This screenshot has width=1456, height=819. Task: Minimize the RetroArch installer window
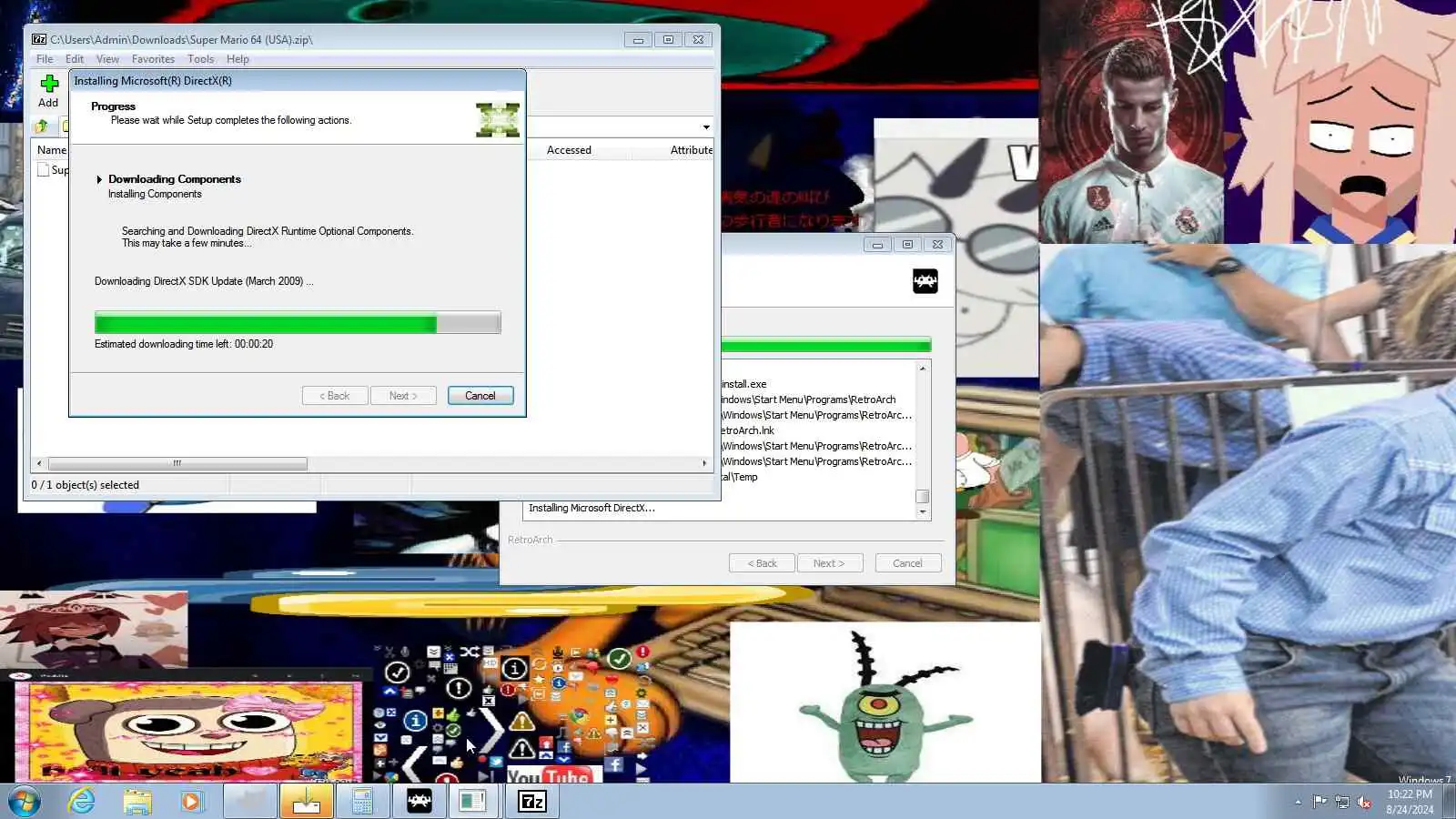point(877,244)
